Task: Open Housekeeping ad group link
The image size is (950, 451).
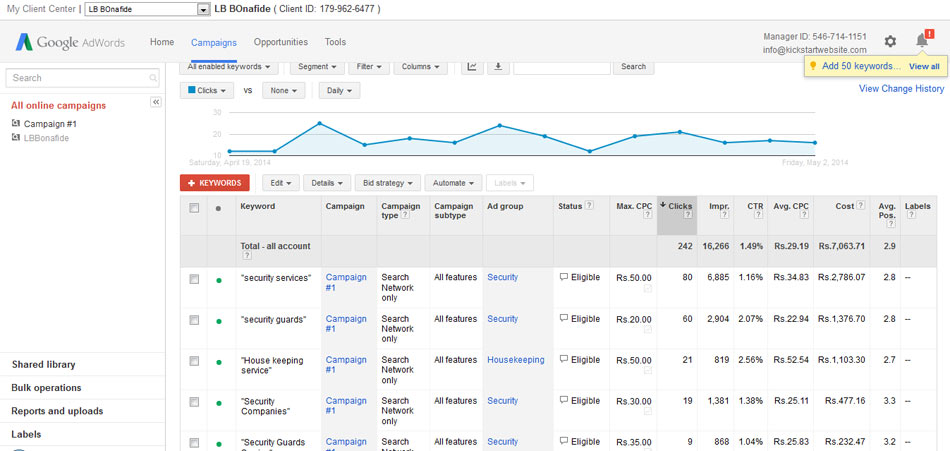Action: [x=516, y=359]
